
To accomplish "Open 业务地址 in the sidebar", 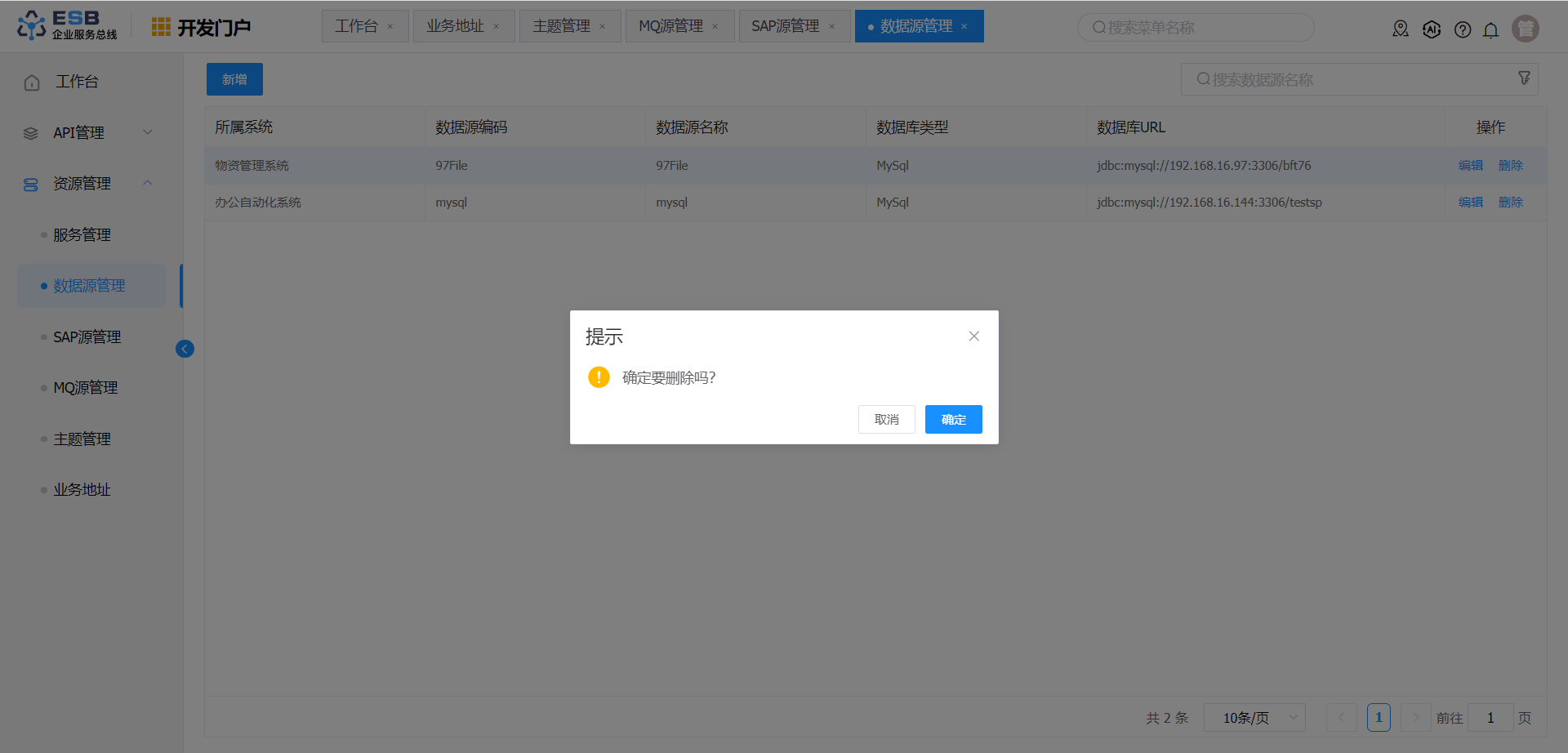I will (x=82, y=490).
